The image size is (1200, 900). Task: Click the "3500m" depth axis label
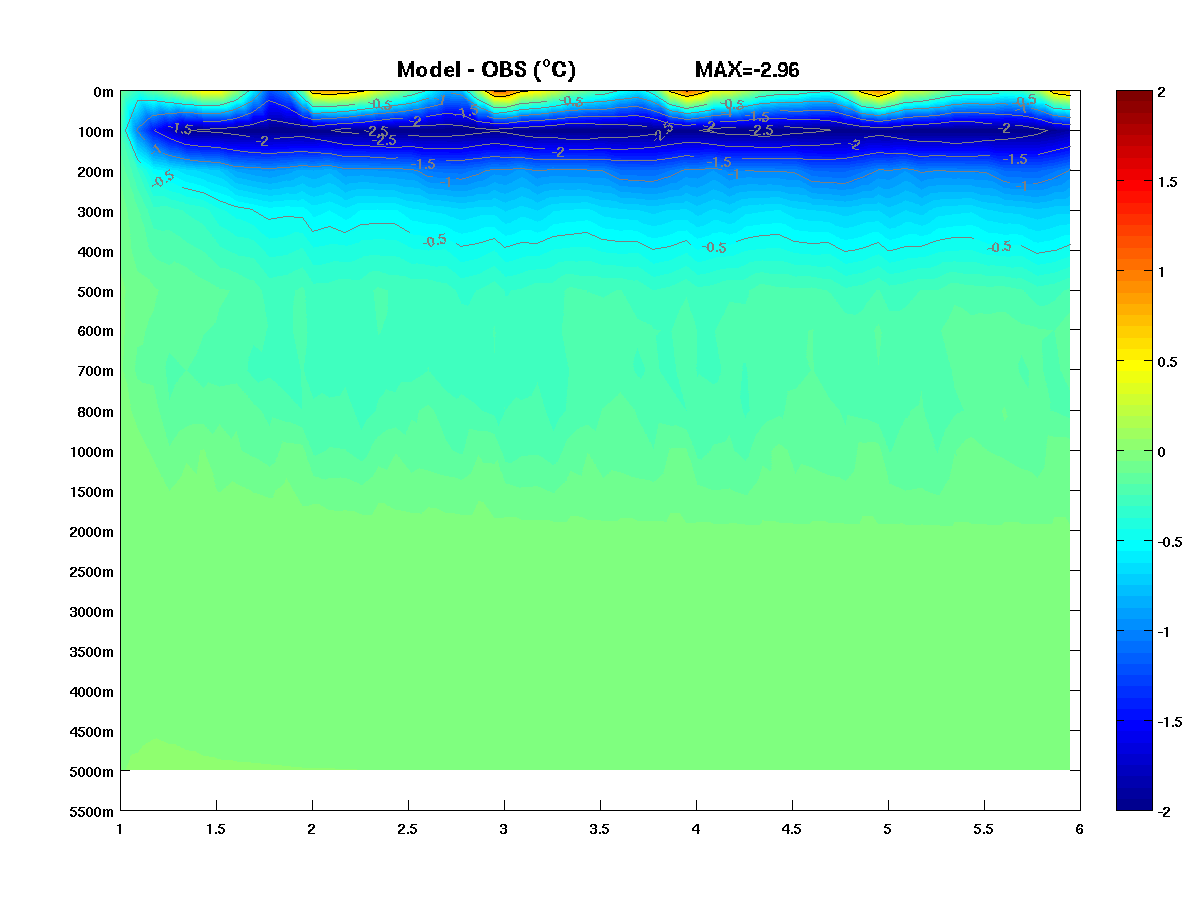[91, 652]
